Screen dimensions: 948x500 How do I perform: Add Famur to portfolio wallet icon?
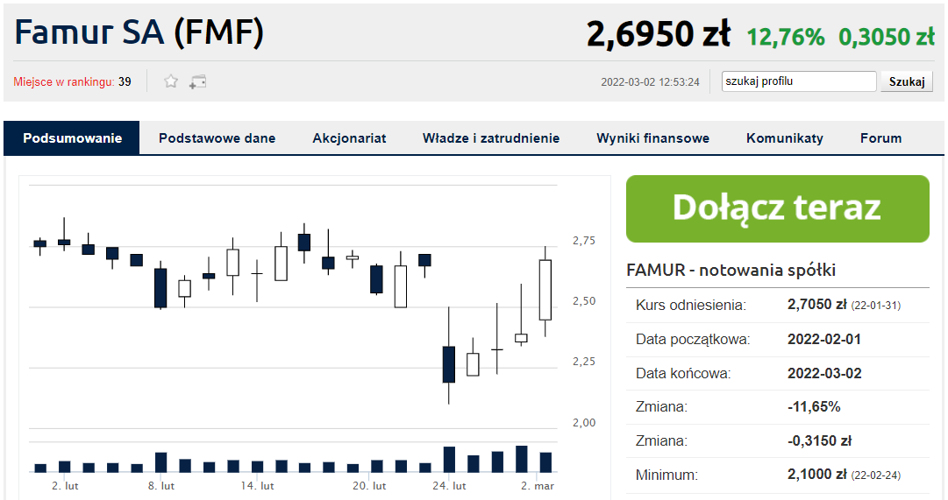[x=198, y=82]
